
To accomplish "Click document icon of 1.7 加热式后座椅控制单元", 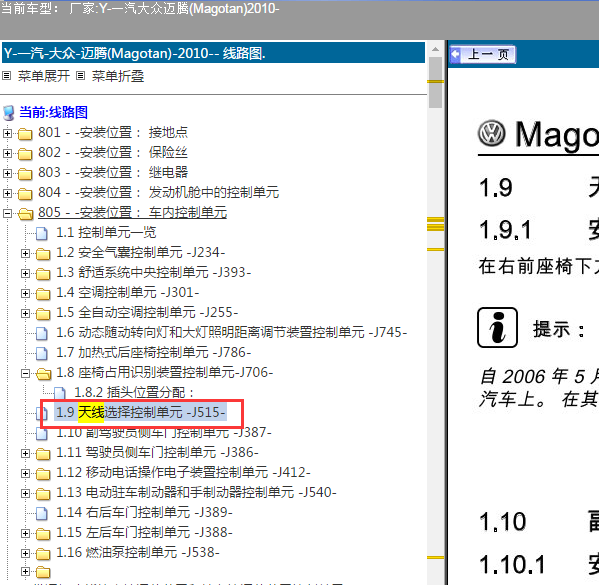I will coord(42,353).
